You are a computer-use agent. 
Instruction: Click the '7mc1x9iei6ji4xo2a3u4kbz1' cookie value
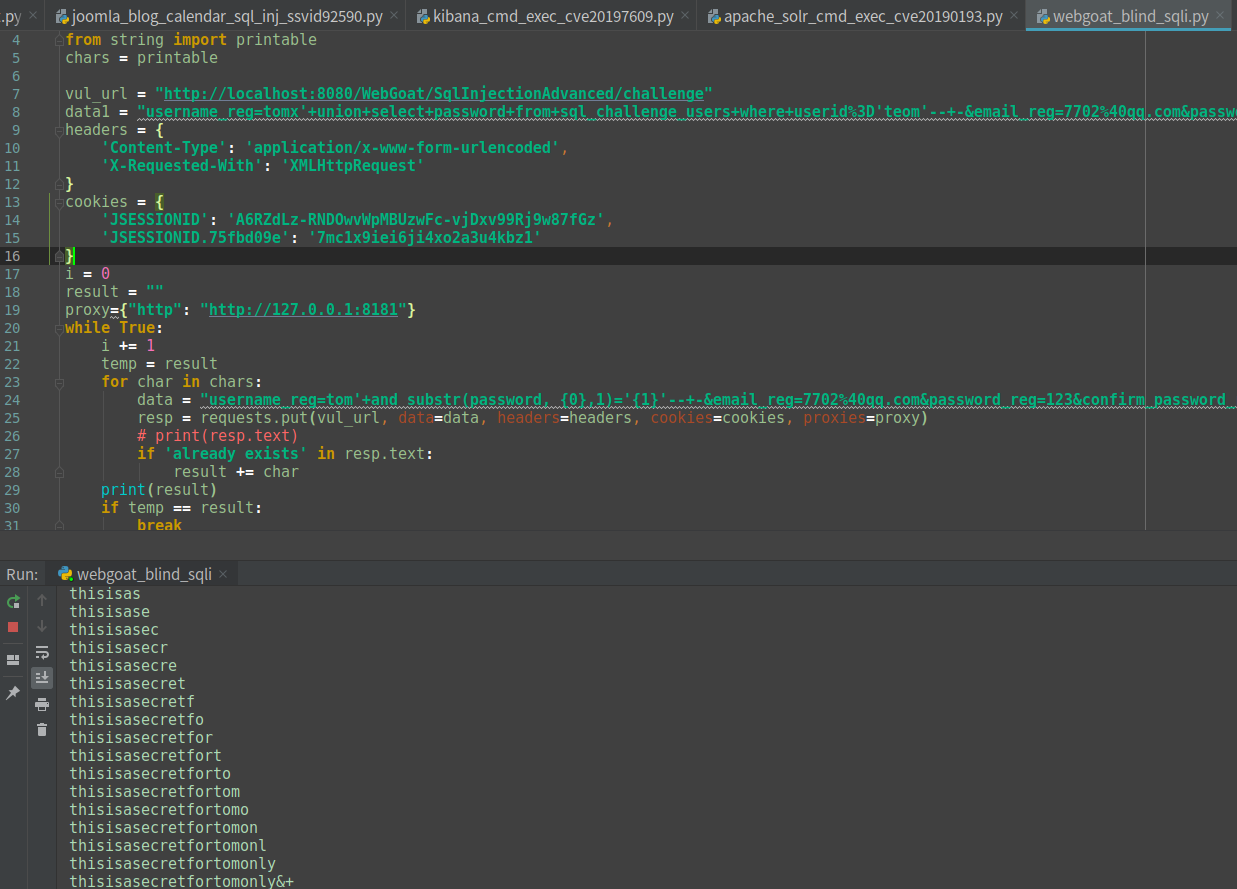pos(425,238)
